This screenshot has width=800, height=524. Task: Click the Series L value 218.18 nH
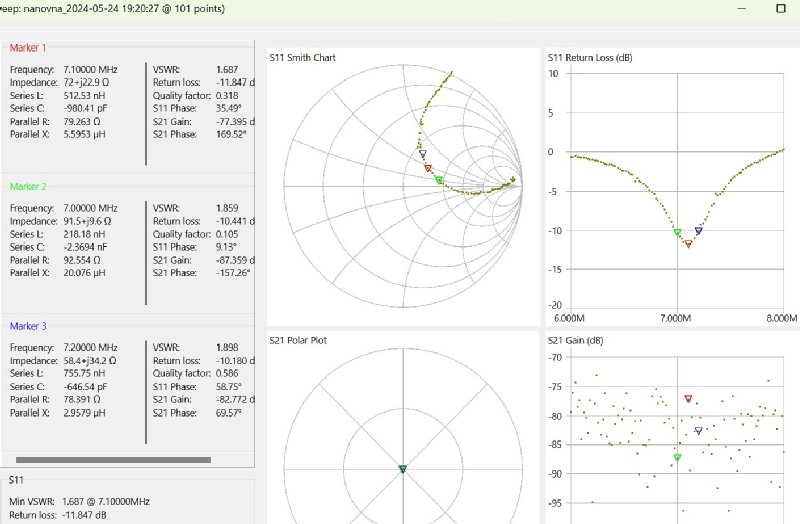tap(84, 234)
